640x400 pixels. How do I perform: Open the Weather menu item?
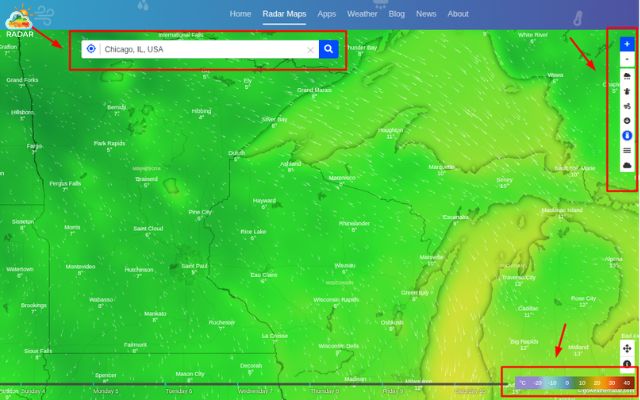coord(362,14)
